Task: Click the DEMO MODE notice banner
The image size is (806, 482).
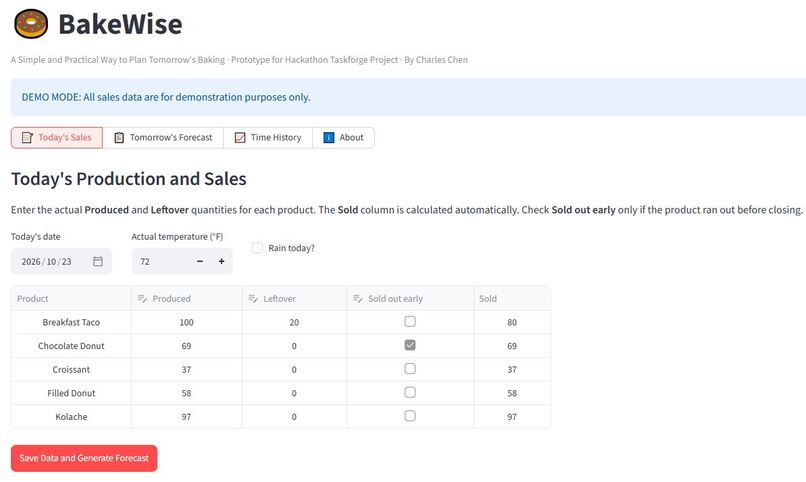Action: [408, 97]
